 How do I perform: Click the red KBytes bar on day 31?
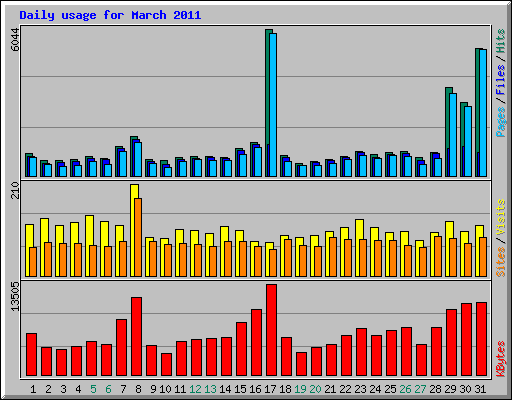tap(481, 339)
